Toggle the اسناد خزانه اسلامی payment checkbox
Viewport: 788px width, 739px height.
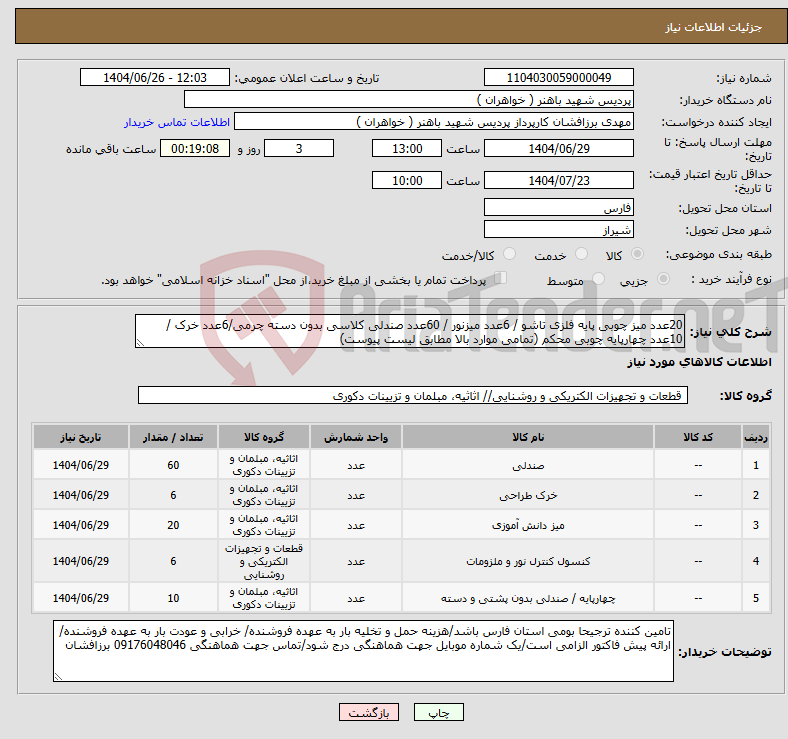(501, 279)
